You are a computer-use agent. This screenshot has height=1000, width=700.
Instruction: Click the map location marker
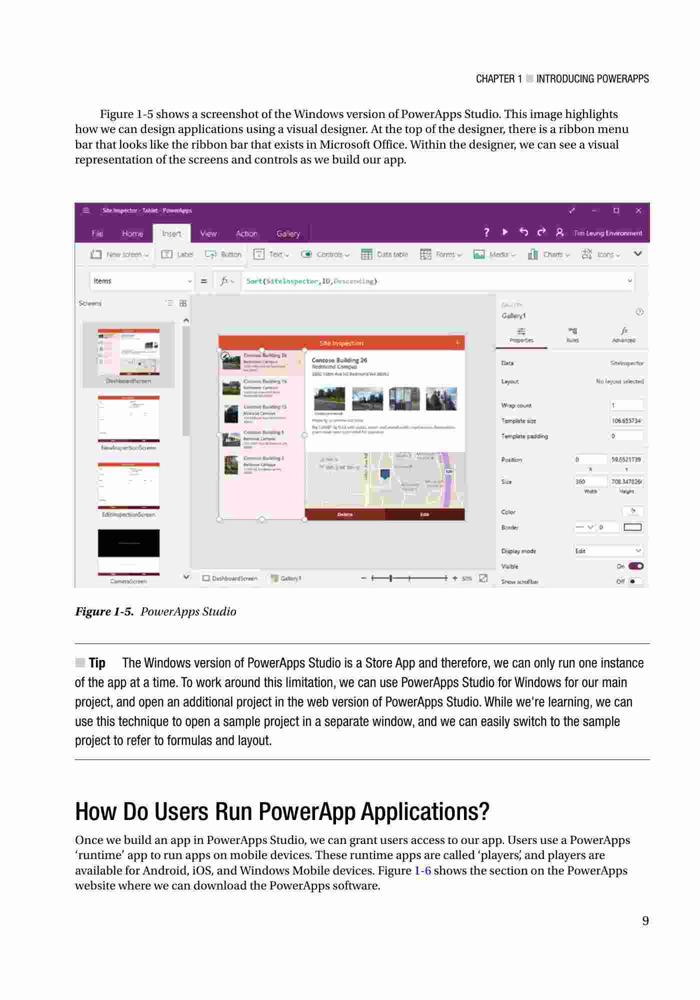coord(385,474)
